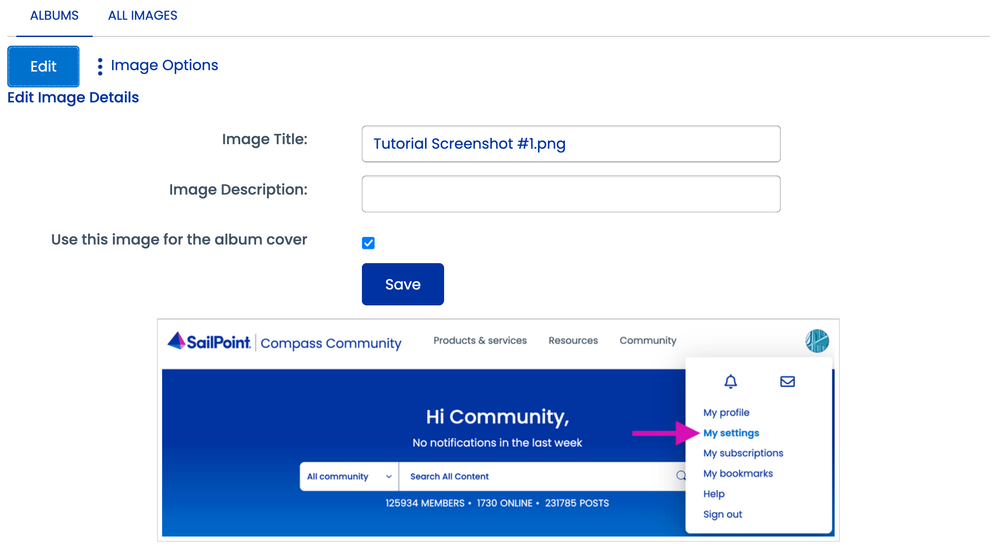Click the notification bell icon

(730, 382)
